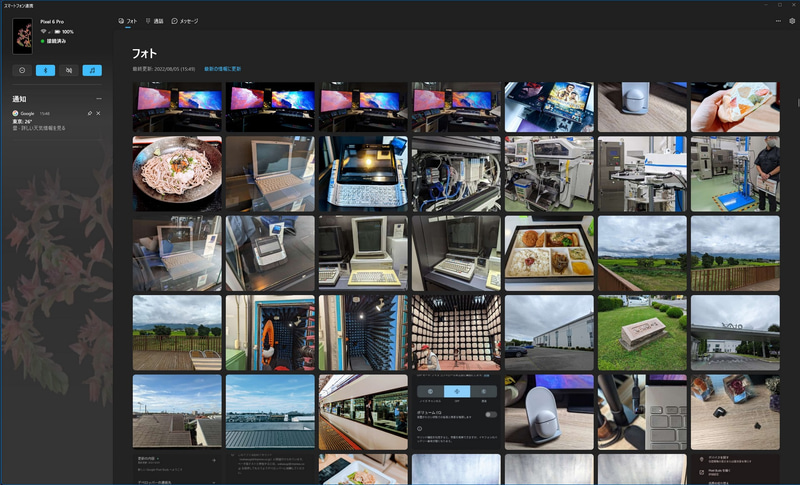Open the server rack with blue cables photo

456,174
